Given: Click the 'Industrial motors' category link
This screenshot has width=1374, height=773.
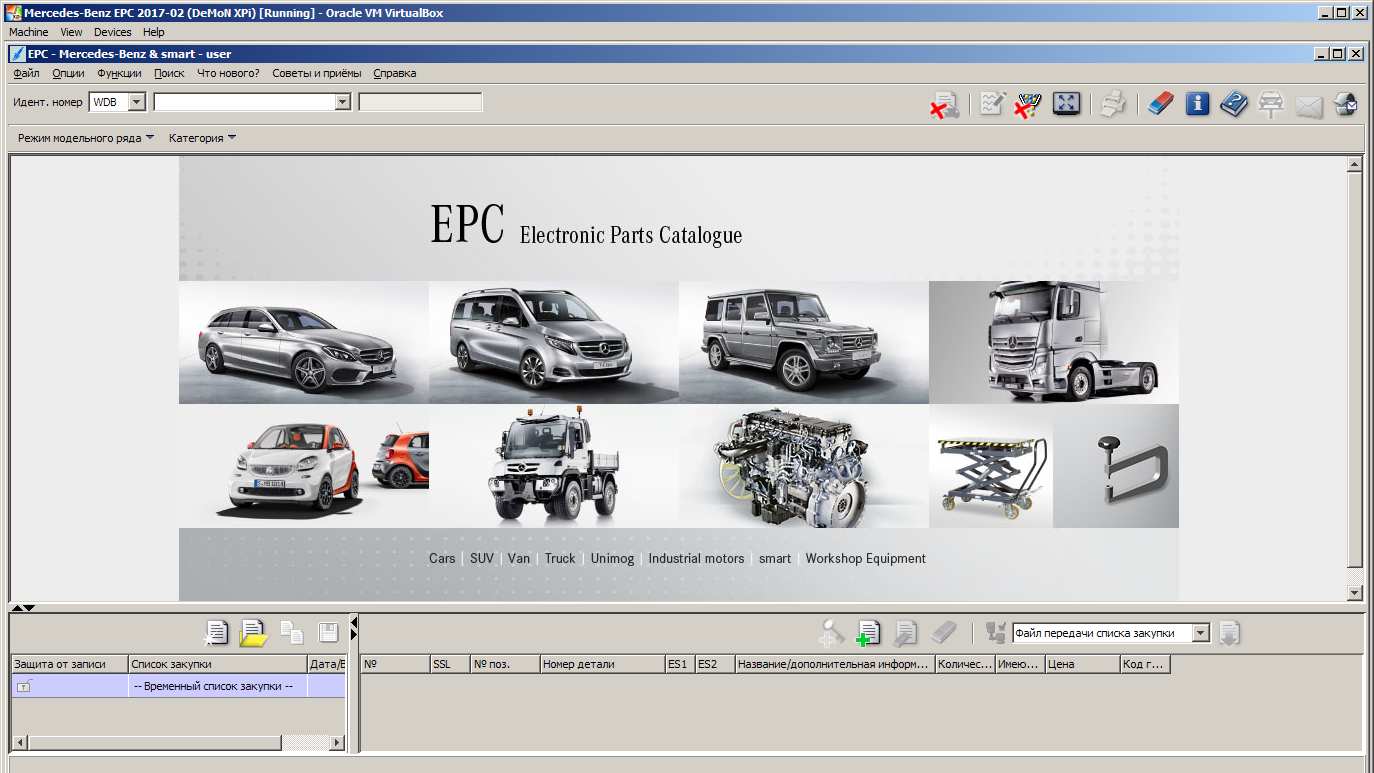Looking at the screenshot, I should [x=696, y=559].
